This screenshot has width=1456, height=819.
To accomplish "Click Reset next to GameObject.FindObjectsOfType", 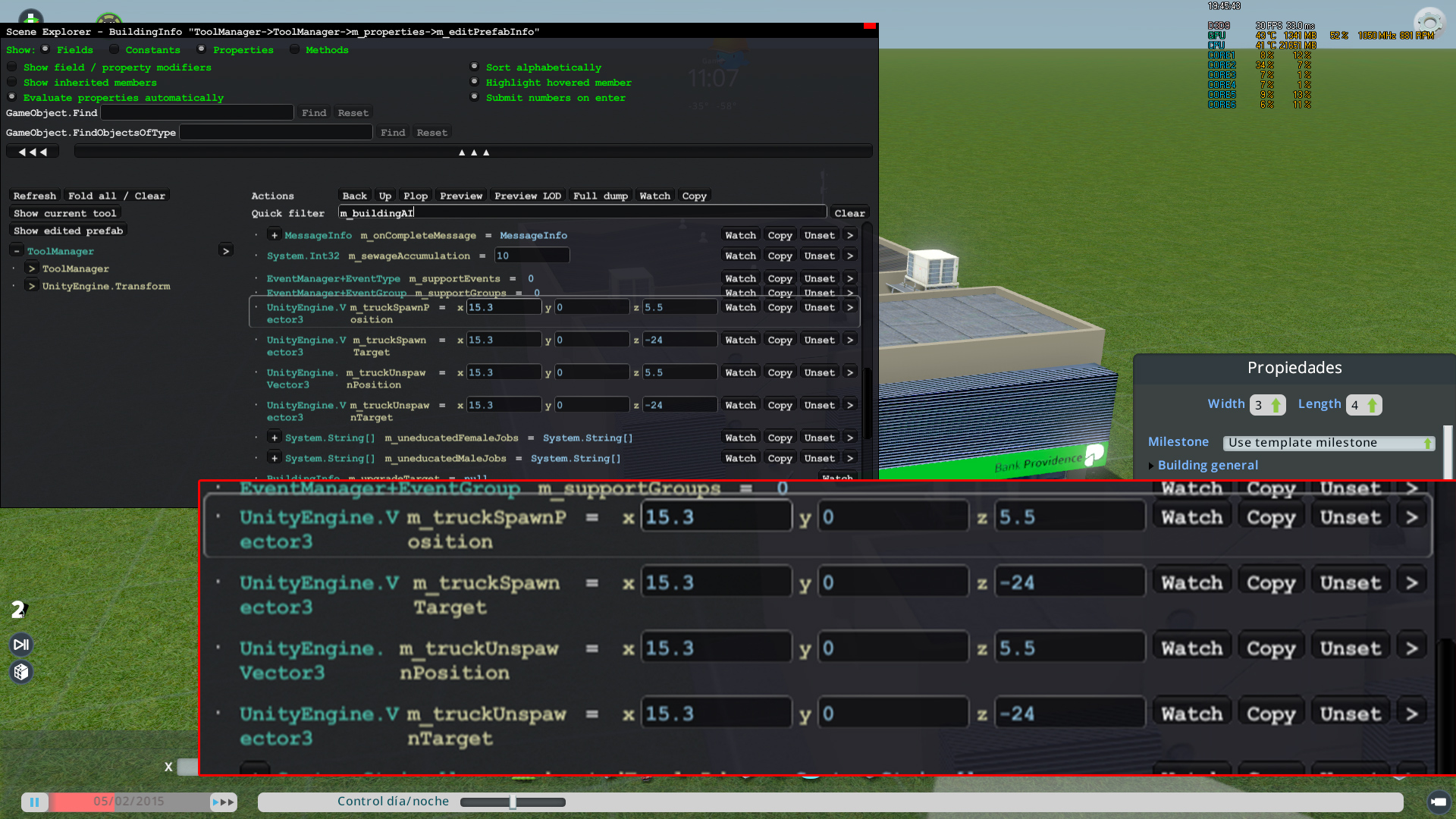I will coord(432,133).
